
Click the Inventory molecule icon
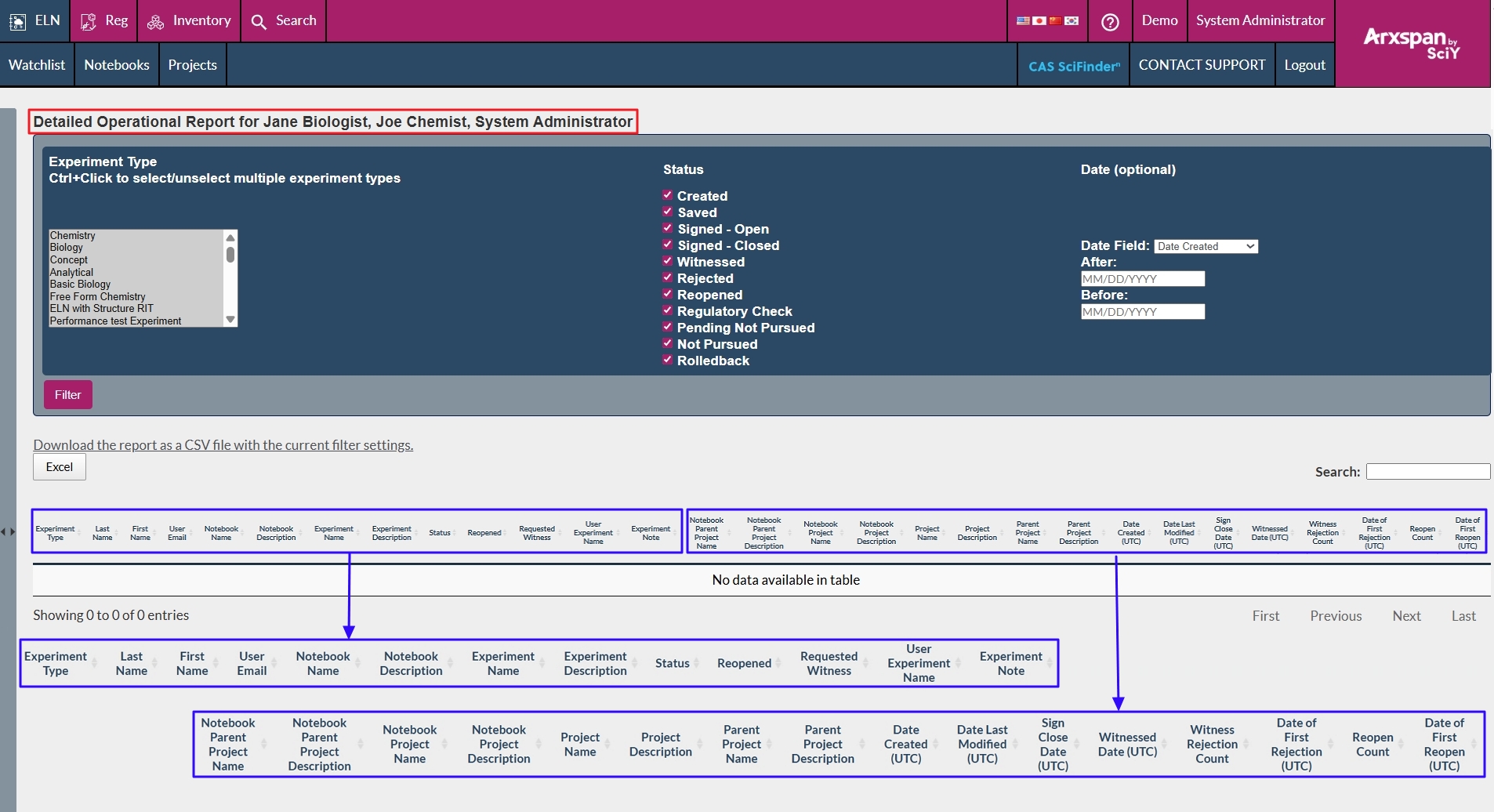coord(155,21)
